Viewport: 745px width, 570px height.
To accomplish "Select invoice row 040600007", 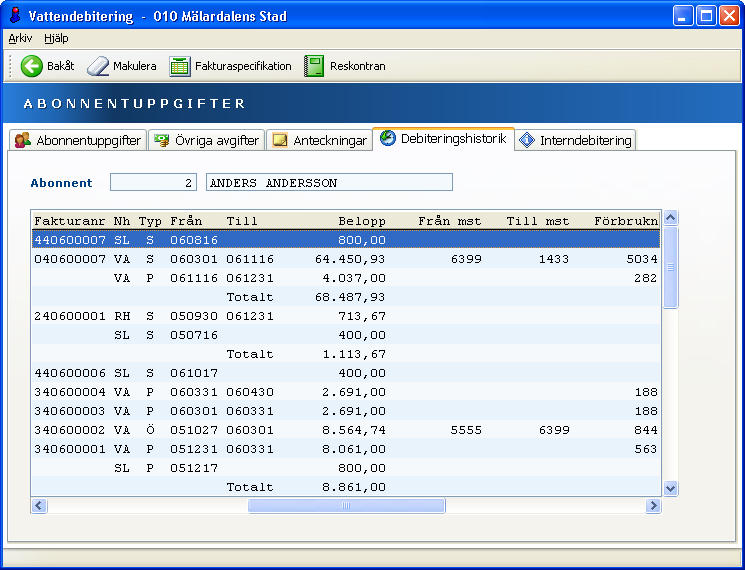I will click(346, 259).
